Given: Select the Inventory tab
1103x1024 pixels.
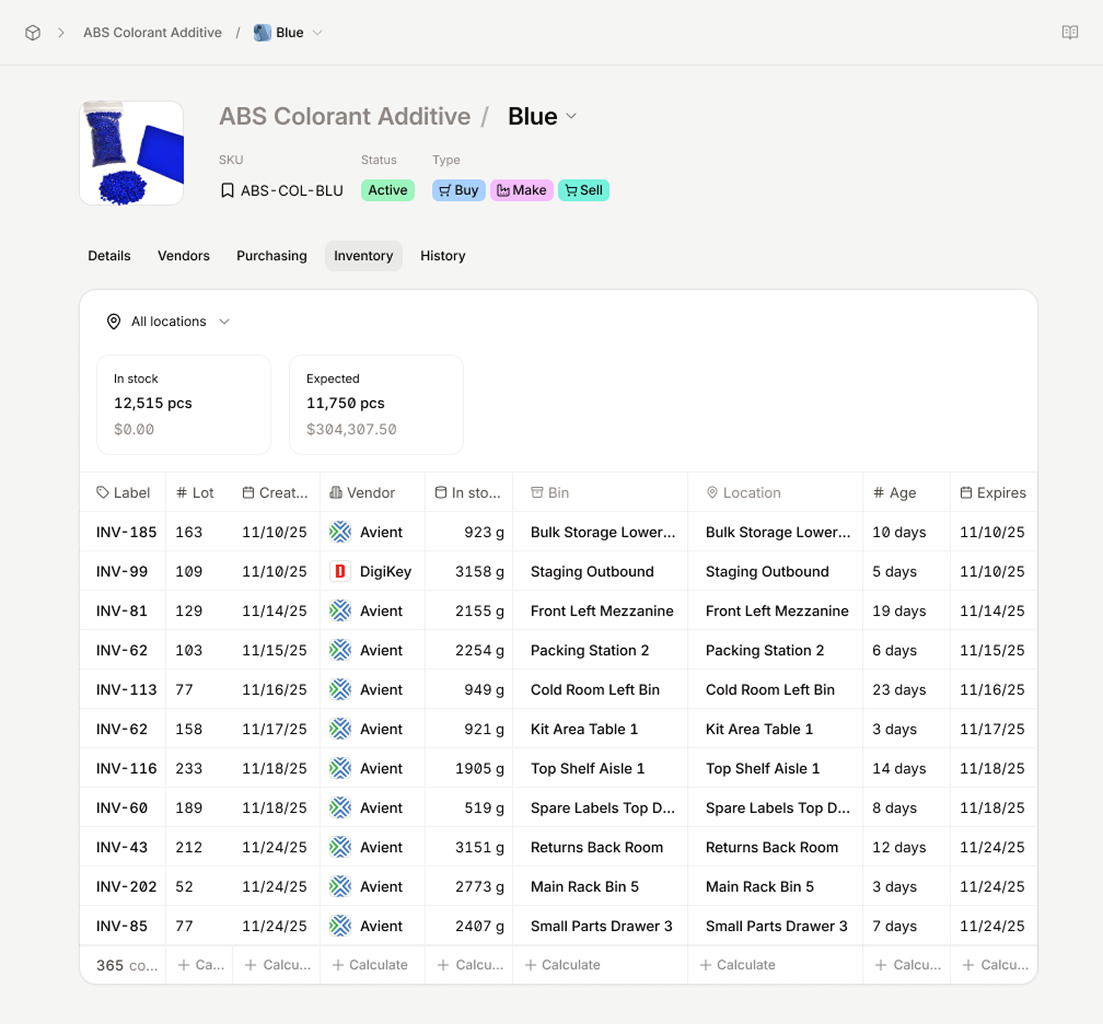Looking at the screenshot, I should pyautogui.click(x=364, y=256).
